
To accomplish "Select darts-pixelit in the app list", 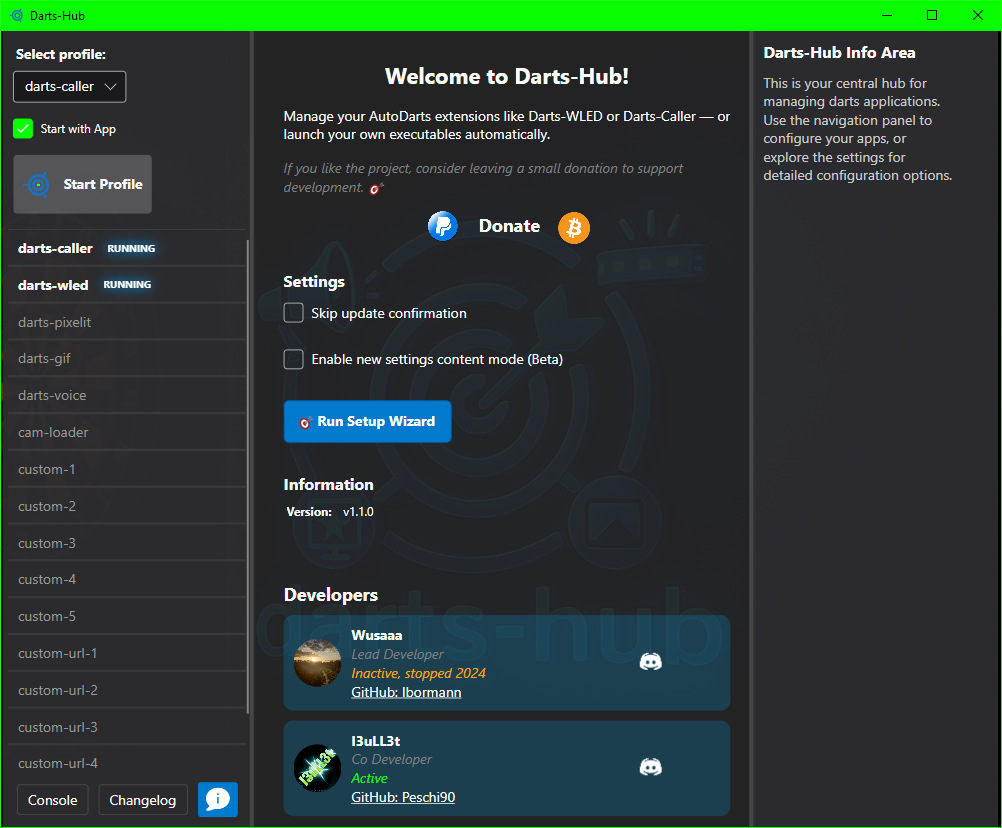I will tap(127, 322).
